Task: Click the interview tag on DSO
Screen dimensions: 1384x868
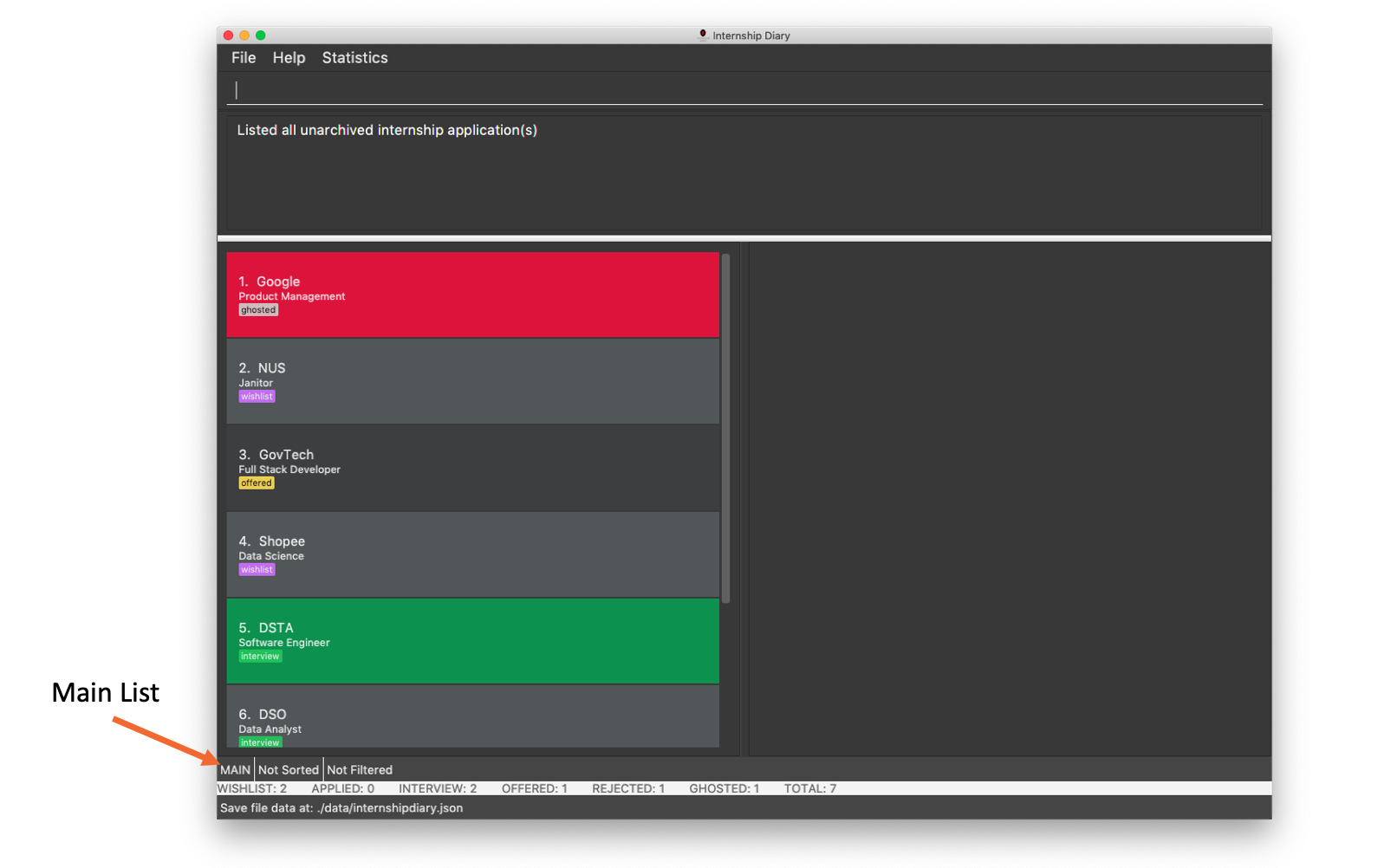Action: pyautogui.click(x=260, y=742)
